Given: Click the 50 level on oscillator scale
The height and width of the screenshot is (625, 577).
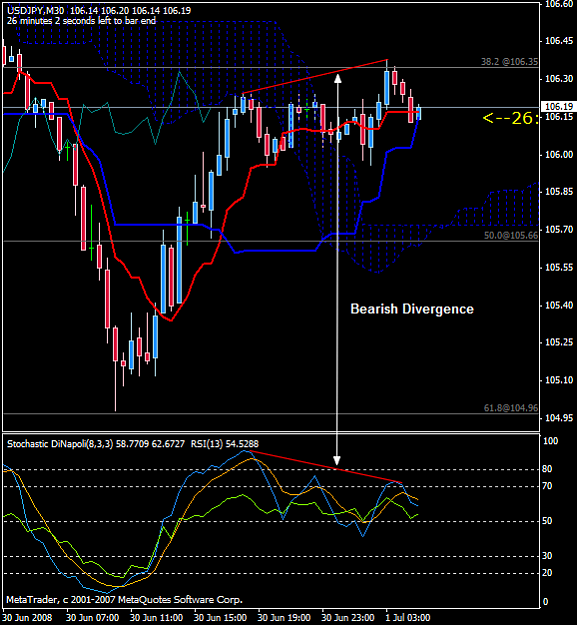Looking at the screenshot, I should point(548,521).
